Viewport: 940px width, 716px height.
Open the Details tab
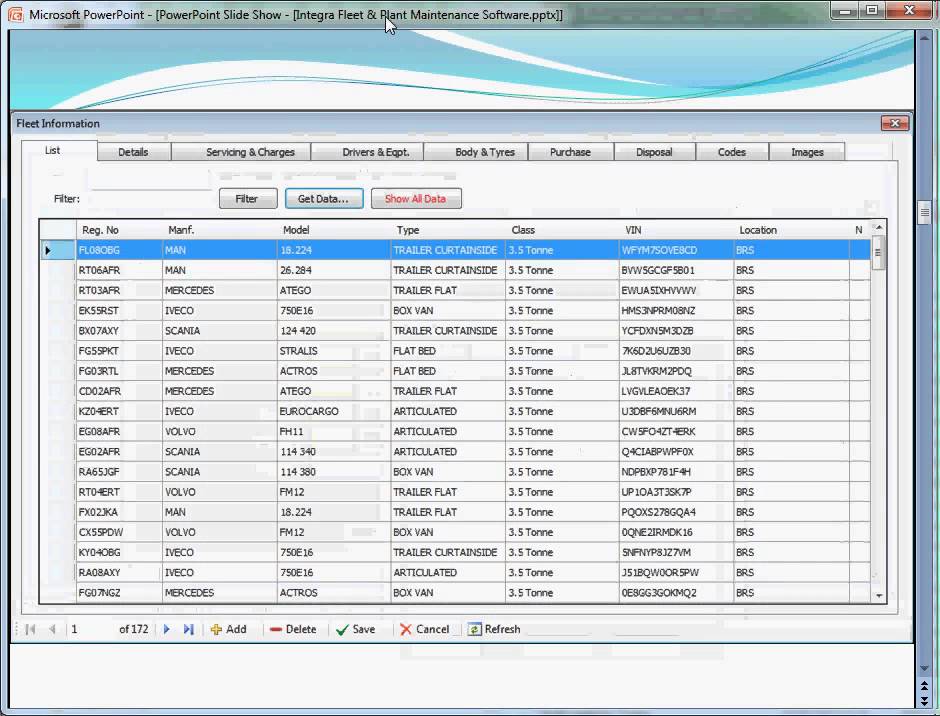tap(134, 152)
